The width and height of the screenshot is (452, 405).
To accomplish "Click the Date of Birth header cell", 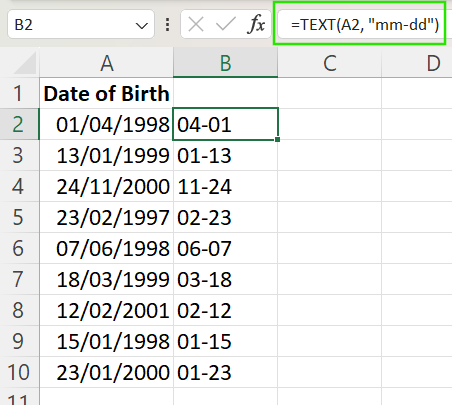I will click(107, 93).
